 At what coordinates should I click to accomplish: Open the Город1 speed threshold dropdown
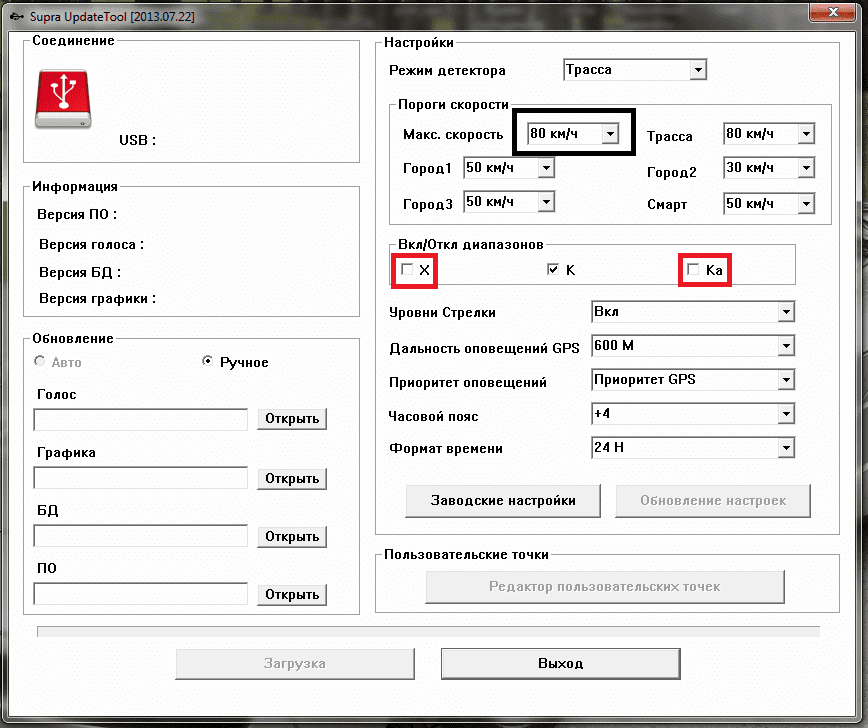point(545,169)
